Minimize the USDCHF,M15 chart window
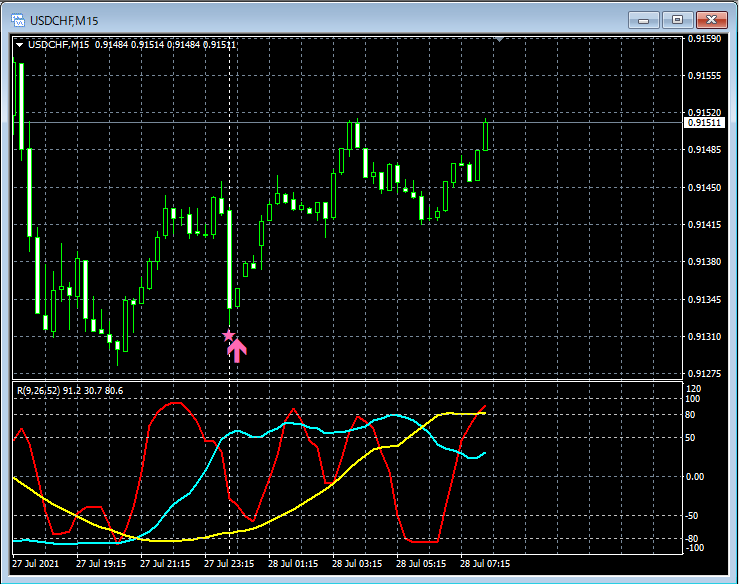The height and width of the screenshot is (584, 740). point(643,20)
